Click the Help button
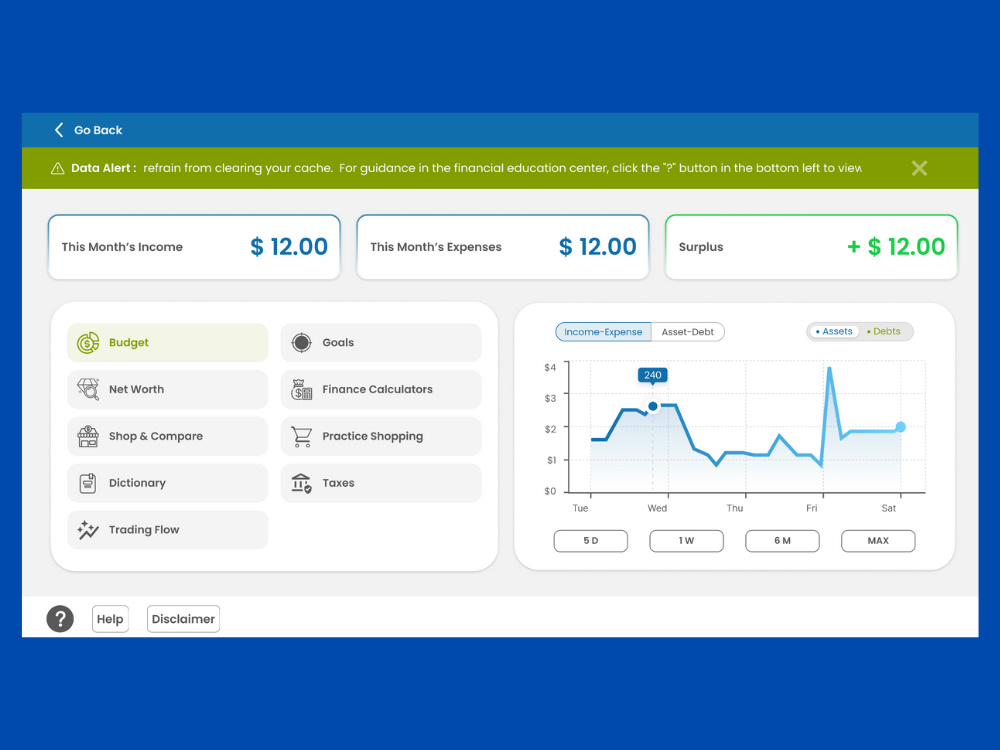Viewport: 1000px width, 750px height. 110,619
